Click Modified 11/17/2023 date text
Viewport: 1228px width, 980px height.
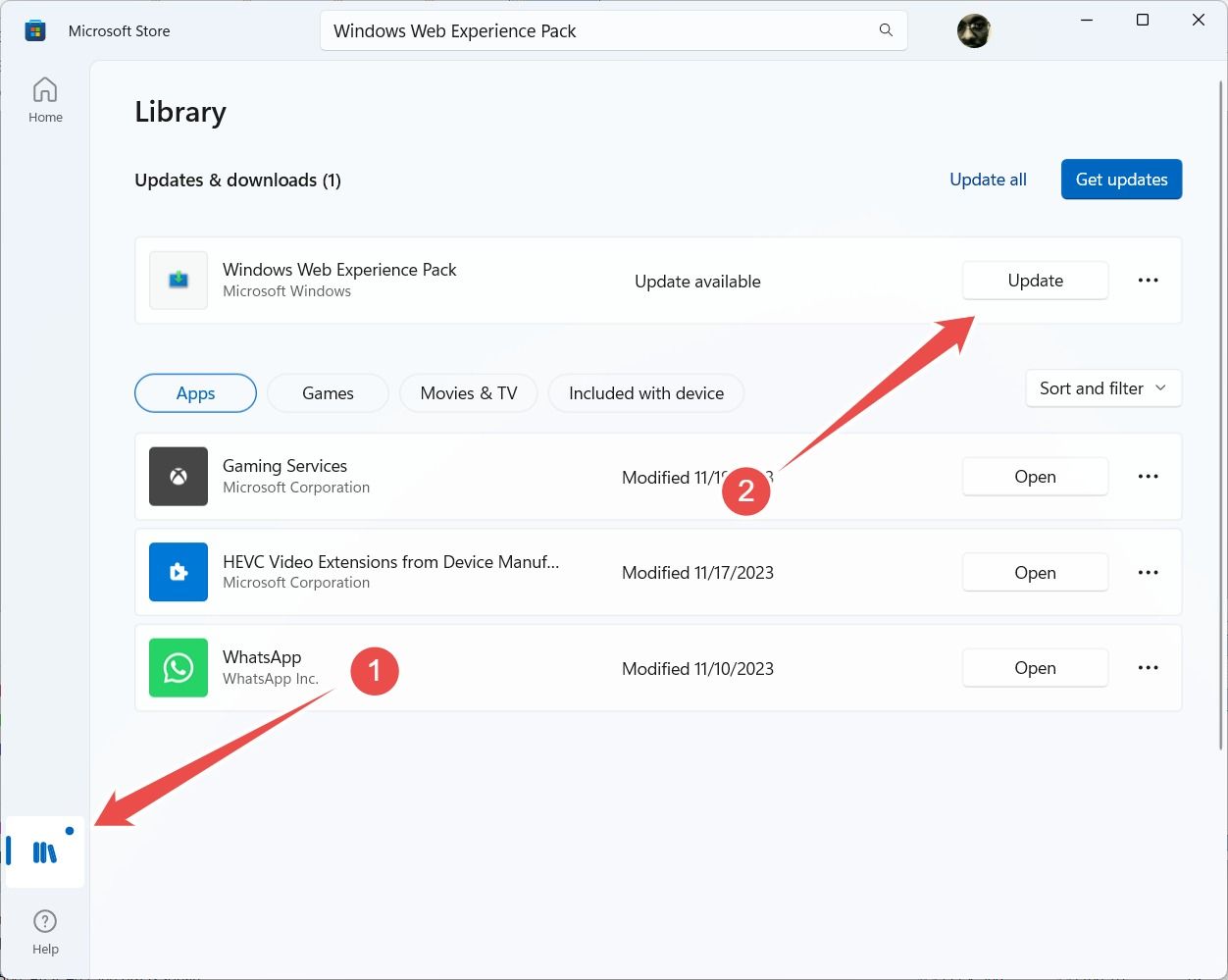click(697, 573)
